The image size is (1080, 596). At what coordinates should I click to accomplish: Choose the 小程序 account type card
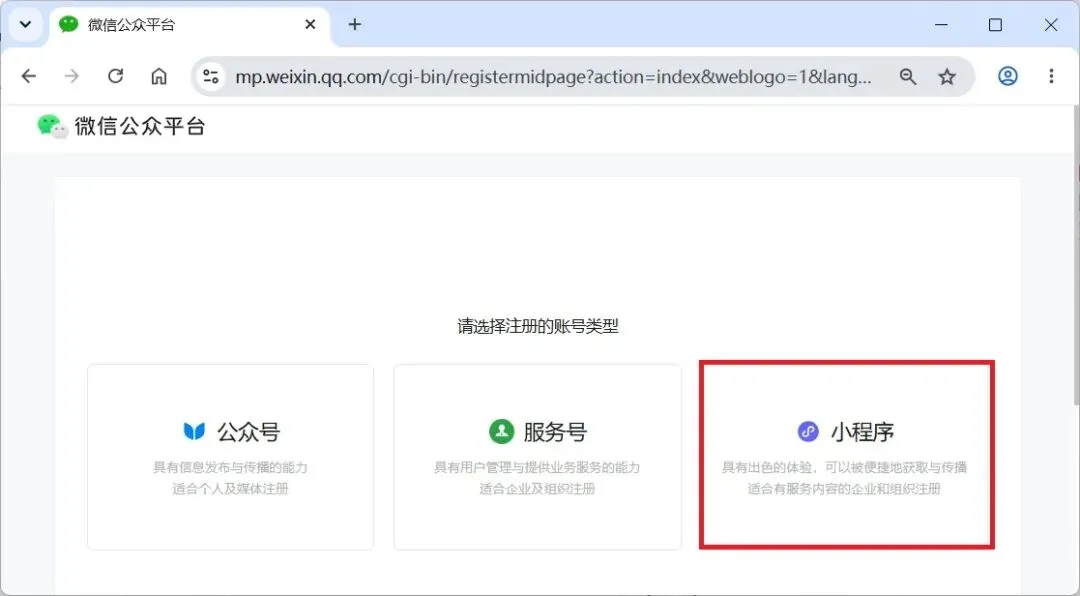847,455
